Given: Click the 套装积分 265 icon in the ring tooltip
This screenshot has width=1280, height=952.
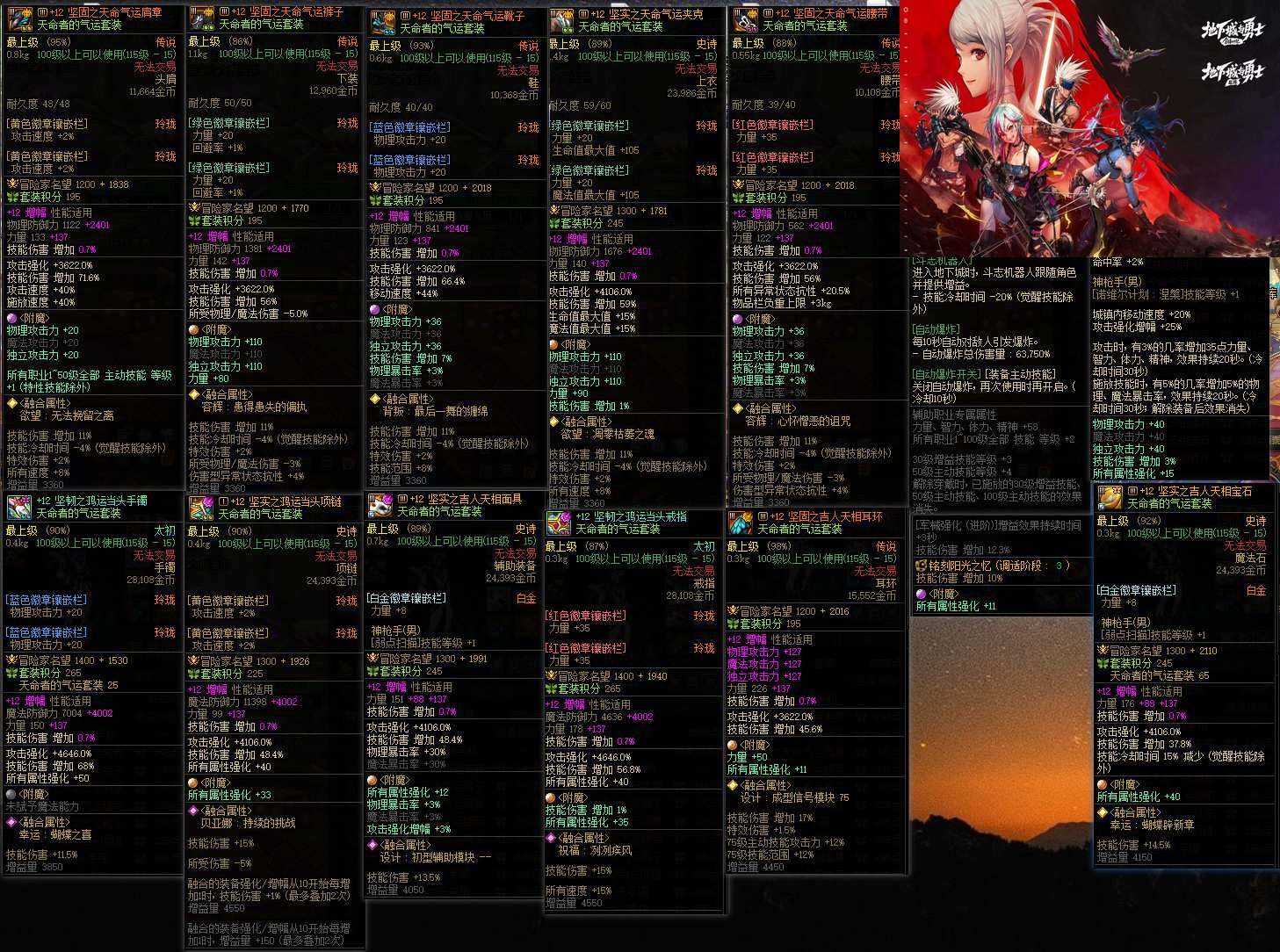Looking at the screenshot, I should click(x=551, y=689).
